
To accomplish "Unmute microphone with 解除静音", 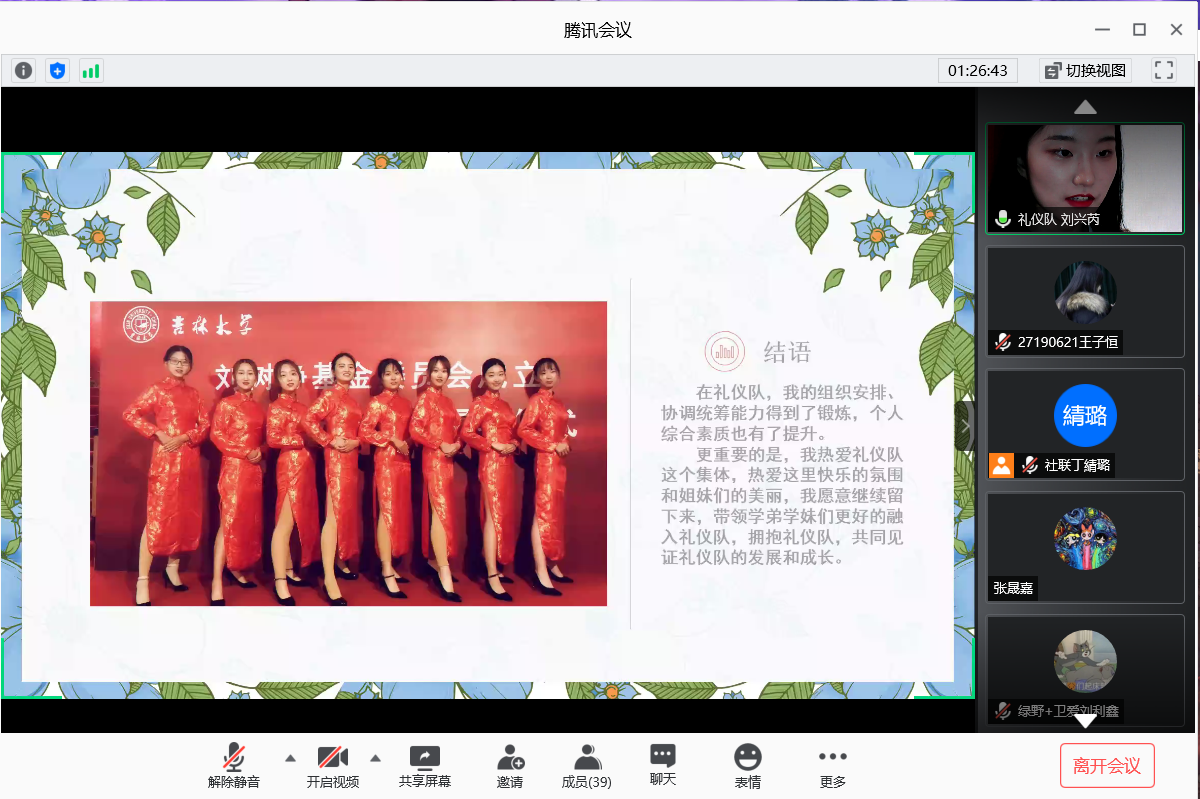I will [x=234, y=766].
